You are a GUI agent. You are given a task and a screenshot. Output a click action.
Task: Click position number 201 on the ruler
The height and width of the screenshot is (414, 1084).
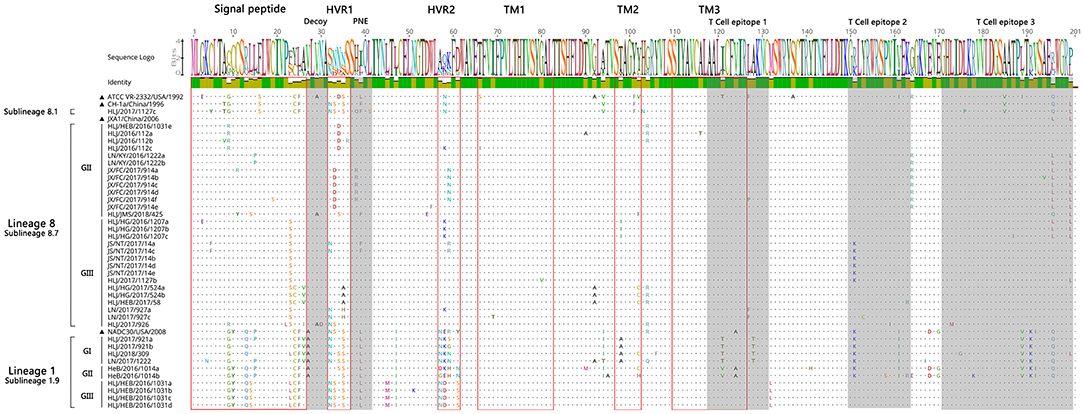pos(1074,32)
